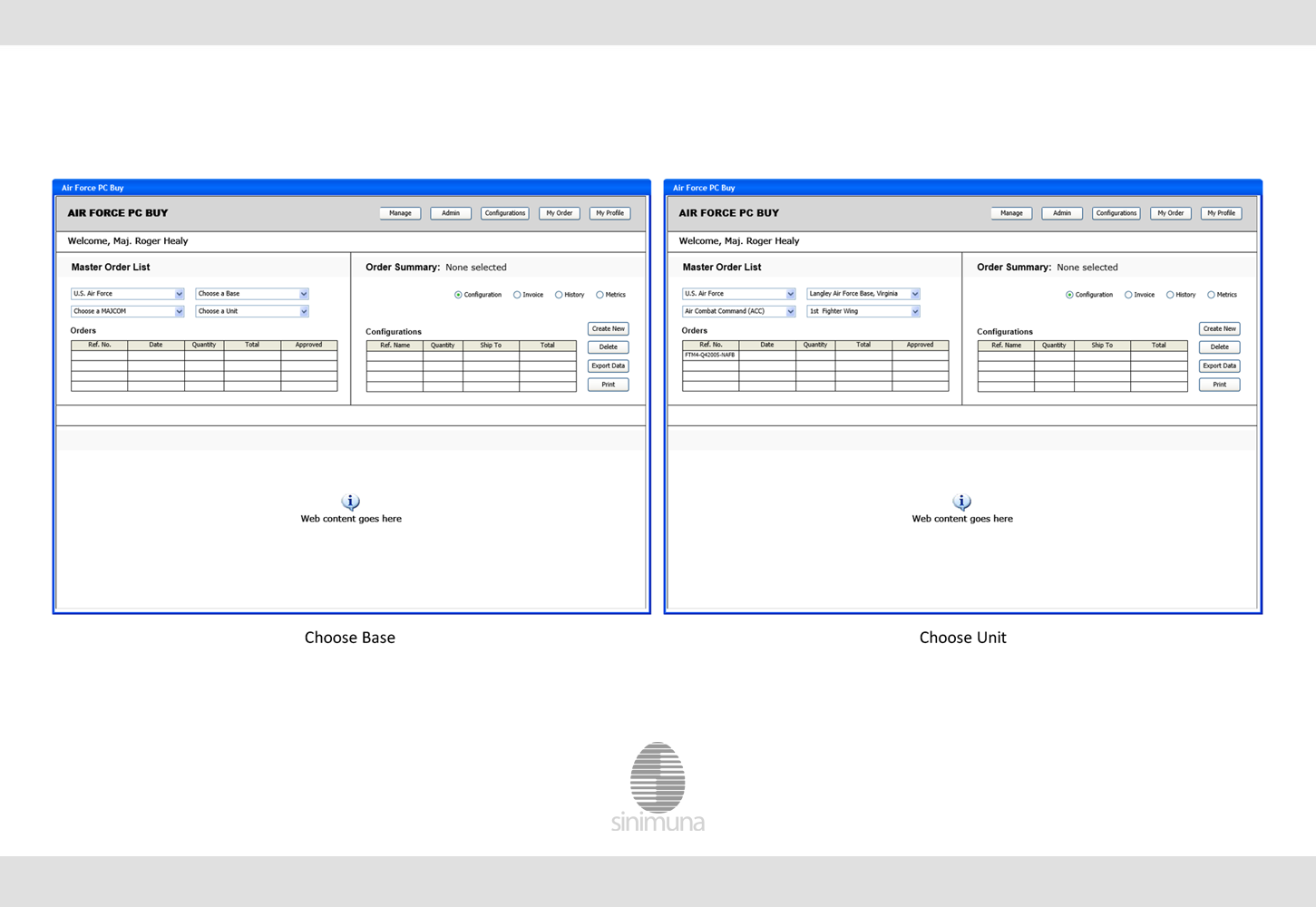
Task: Open My Order in Choose Unit window
Action: [x=1171, y=213]
